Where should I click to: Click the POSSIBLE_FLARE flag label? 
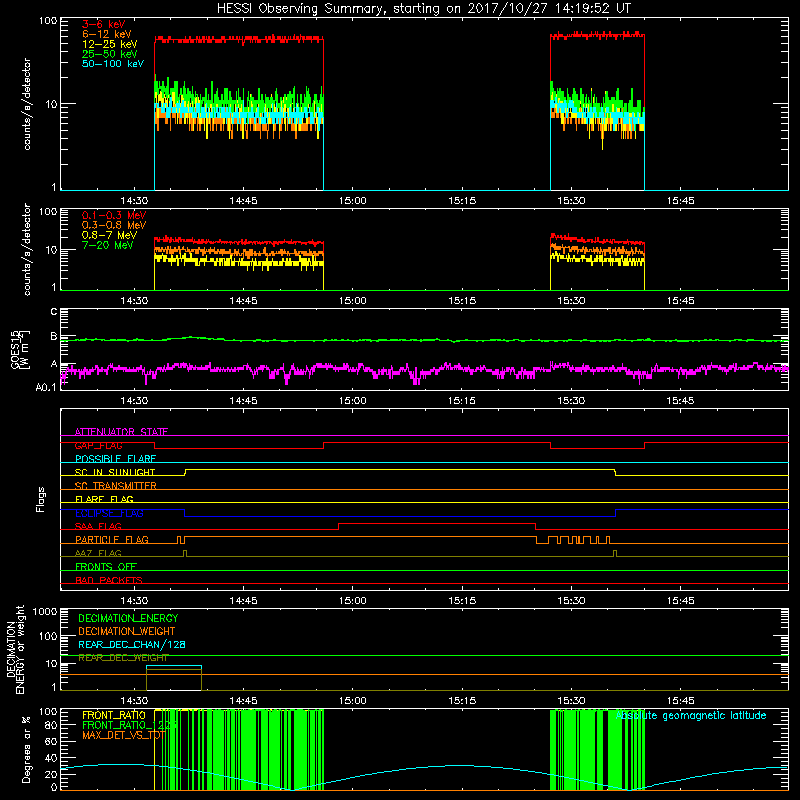pyautogui.click(x=115, y=459)
